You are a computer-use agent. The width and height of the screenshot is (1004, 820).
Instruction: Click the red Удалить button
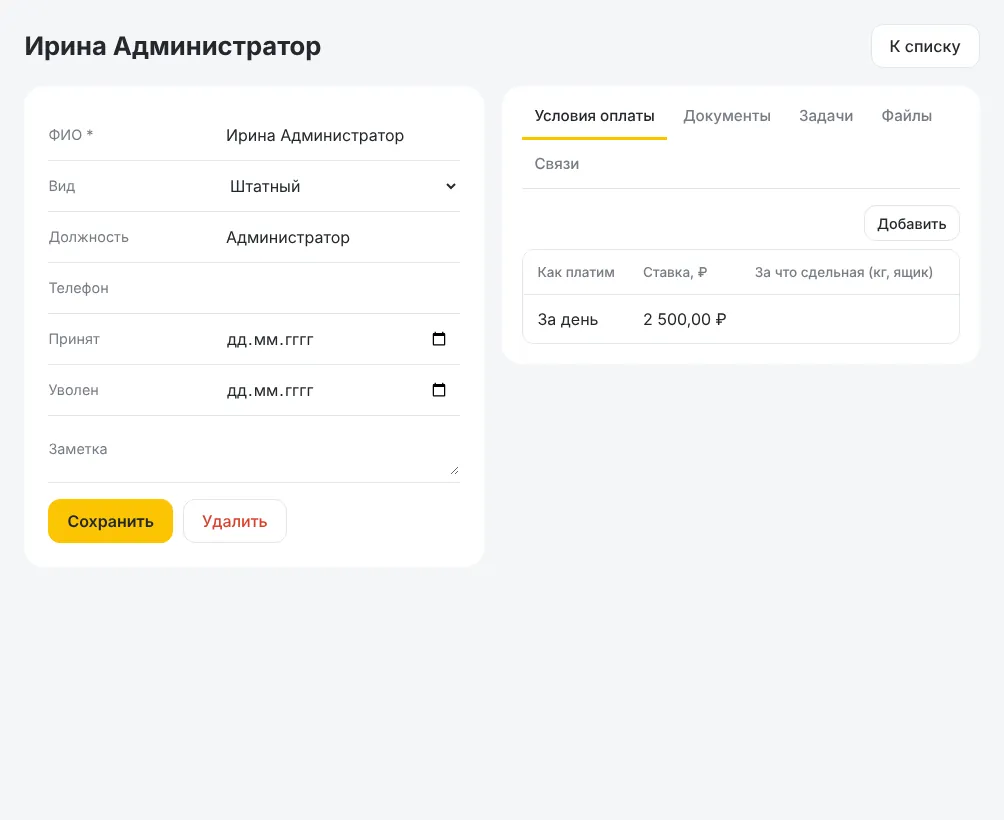pos(234,521)
